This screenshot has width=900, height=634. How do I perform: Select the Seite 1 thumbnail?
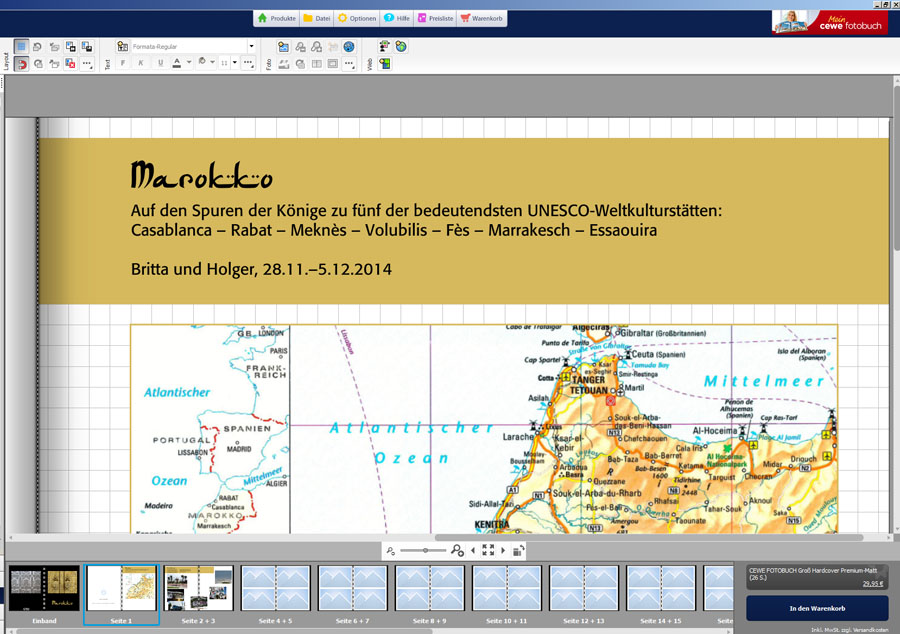pyautogui.click(x=121, y=588)
